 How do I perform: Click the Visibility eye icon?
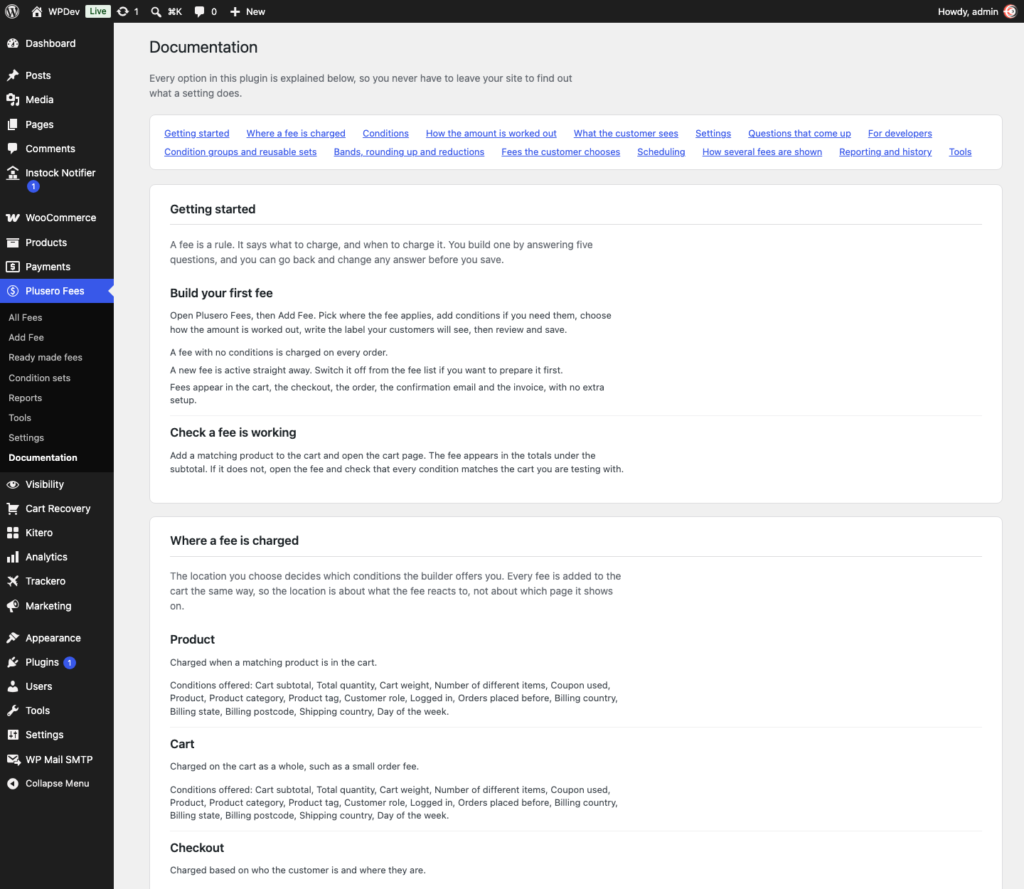12,484
